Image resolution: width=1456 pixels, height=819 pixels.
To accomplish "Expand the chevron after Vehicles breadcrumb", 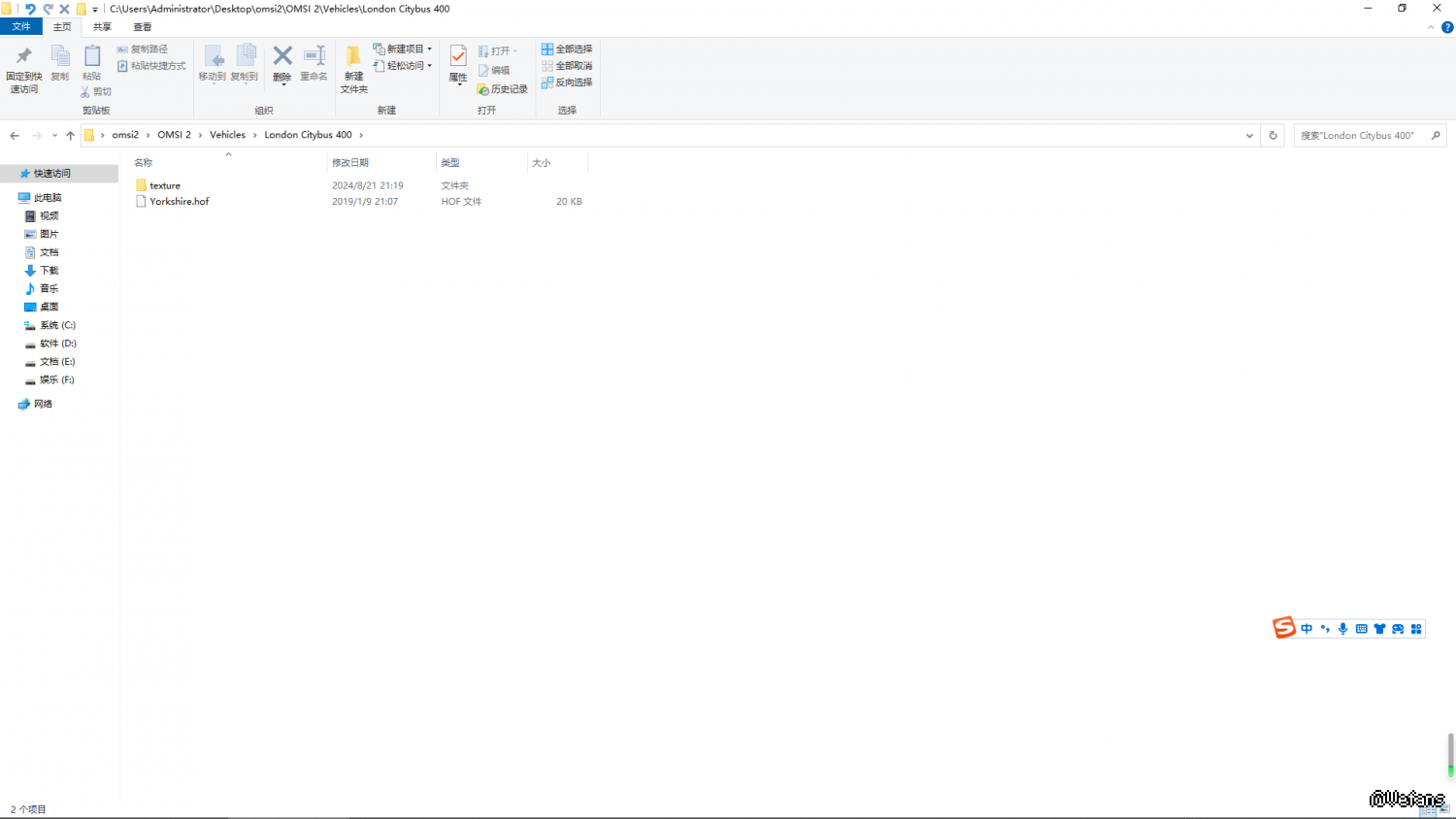I will 255,135.
